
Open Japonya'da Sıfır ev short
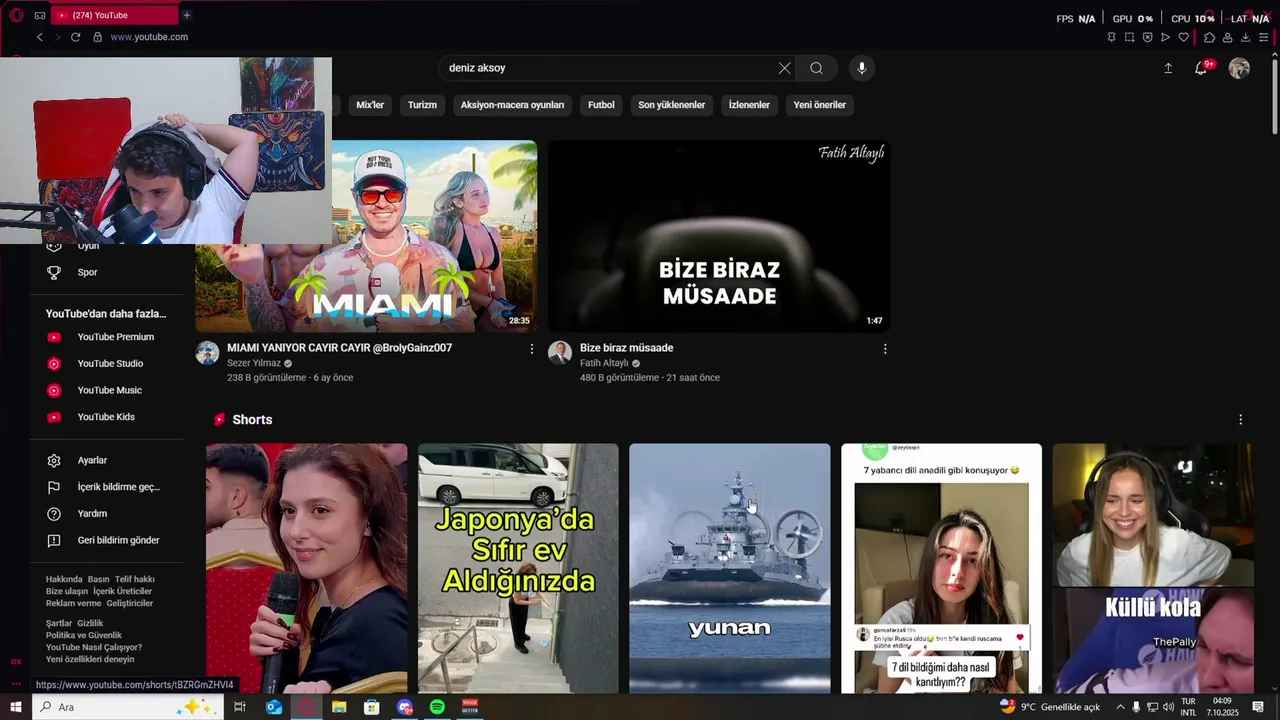[x=518, y=568]
